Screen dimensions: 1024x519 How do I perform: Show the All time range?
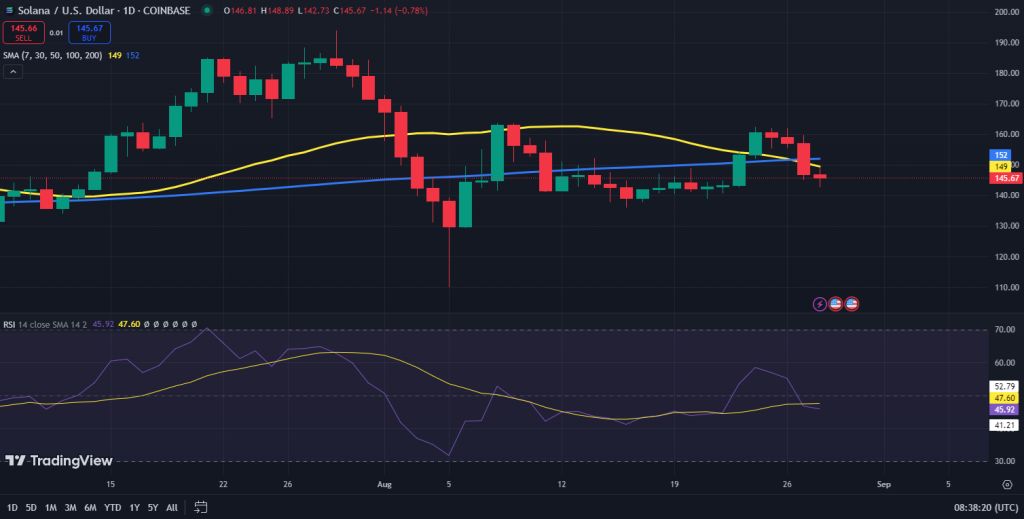coord(172,507)
